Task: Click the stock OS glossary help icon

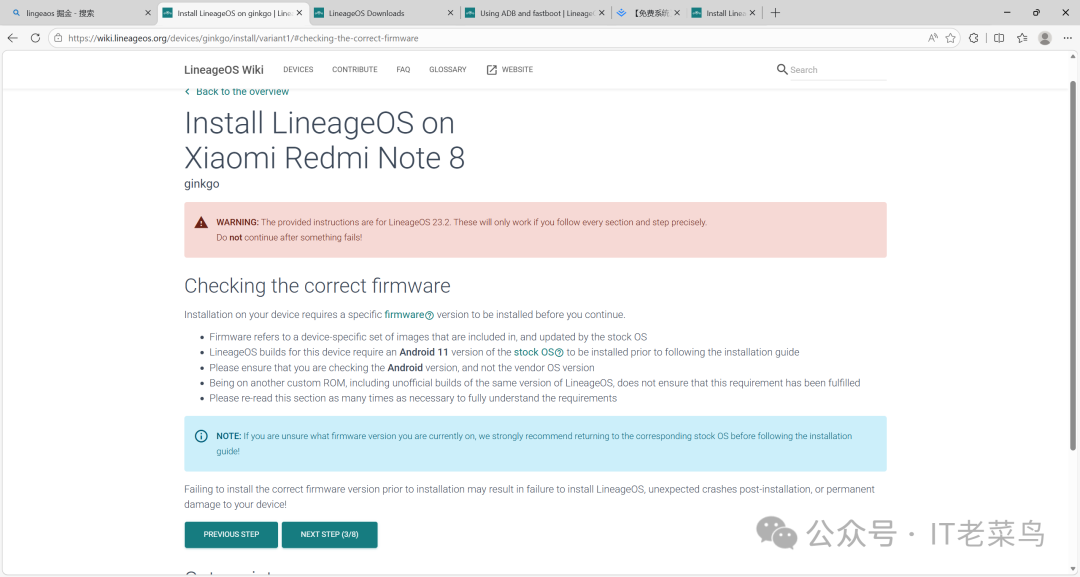Action: point(559,353)
